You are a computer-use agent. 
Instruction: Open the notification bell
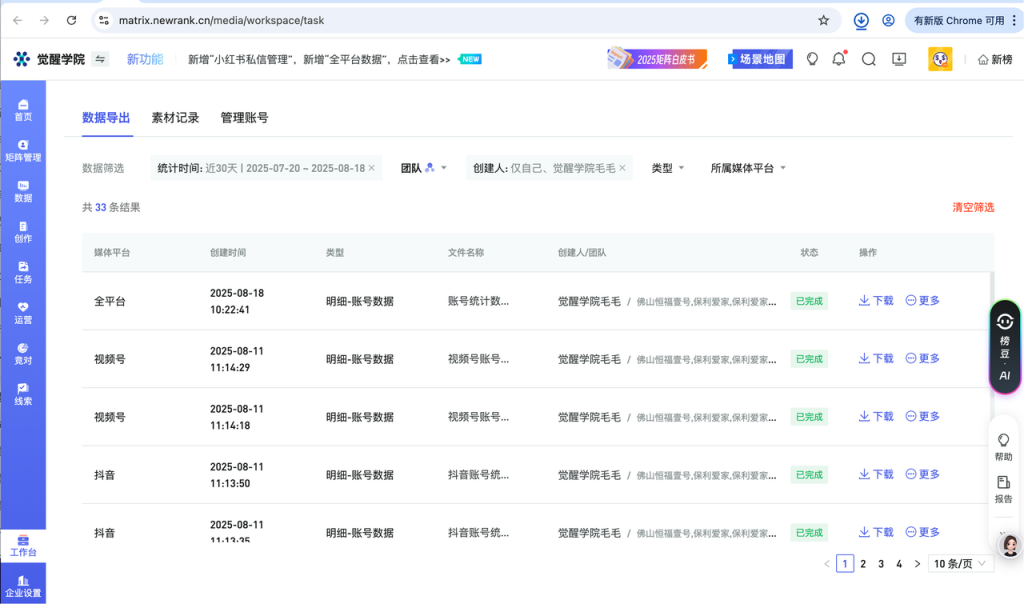[839, 59]
